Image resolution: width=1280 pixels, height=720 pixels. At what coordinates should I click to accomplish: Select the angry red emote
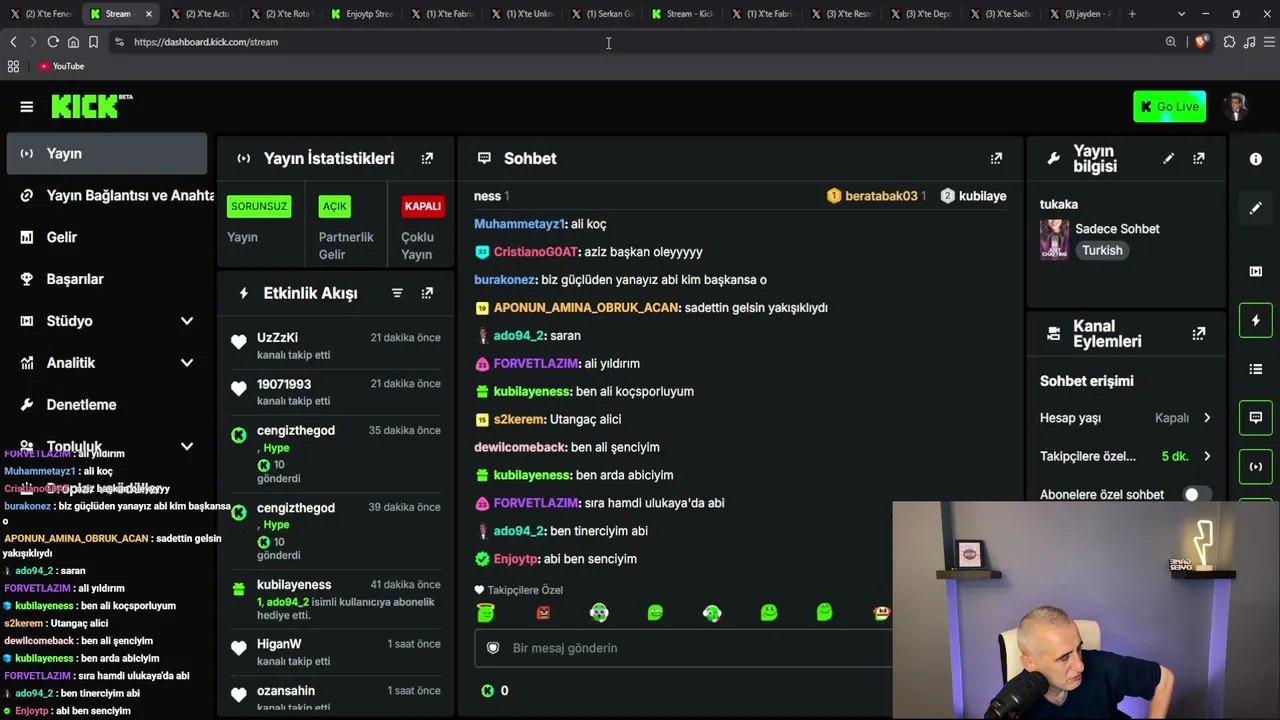coord(543,612)
